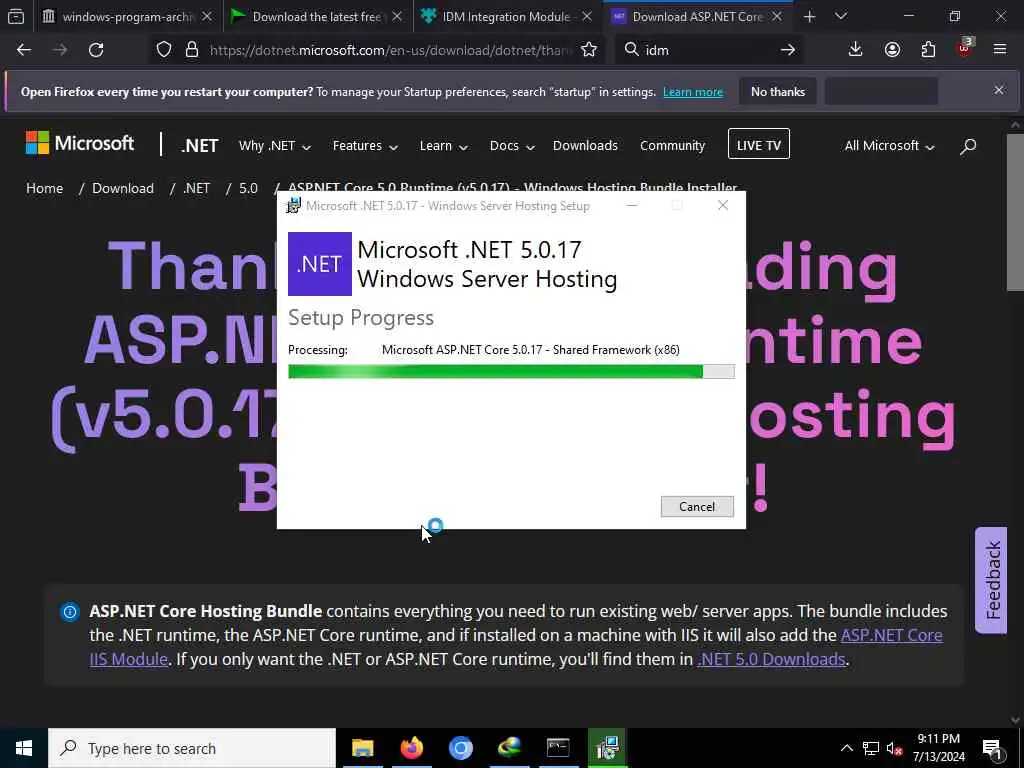Expand the Features menu
The width and height of the screenshot is (1024, 768).
pyautogui.click(x=365, y=146)
